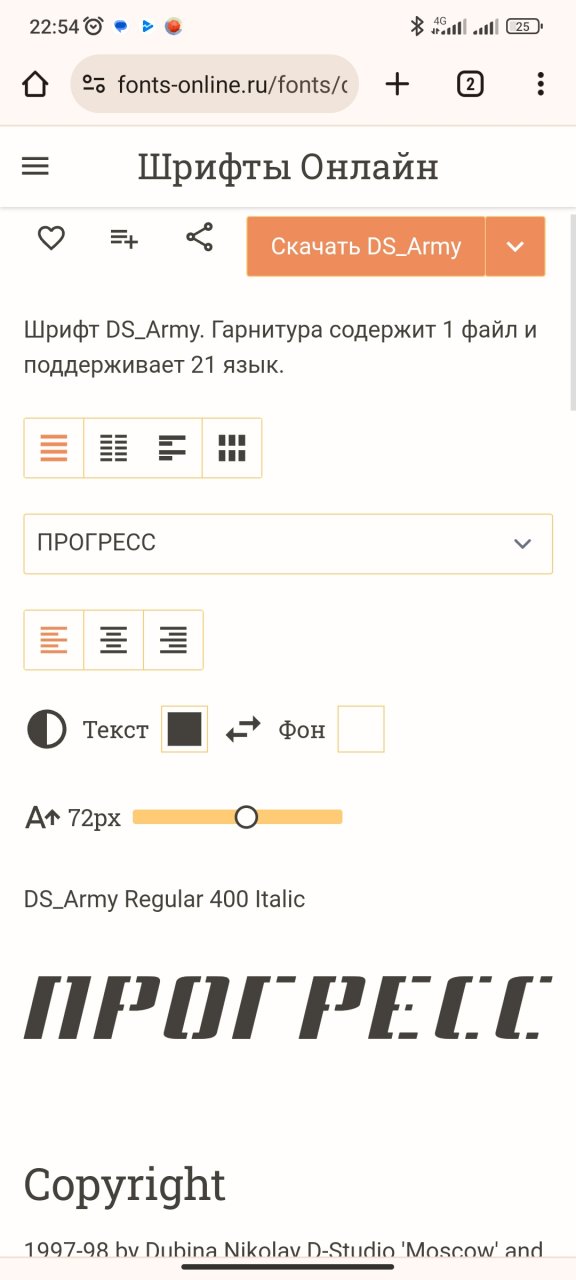Viewport: 576px width, 1280px height.
Task: Select the list view layout
Action: pos(54,448)
